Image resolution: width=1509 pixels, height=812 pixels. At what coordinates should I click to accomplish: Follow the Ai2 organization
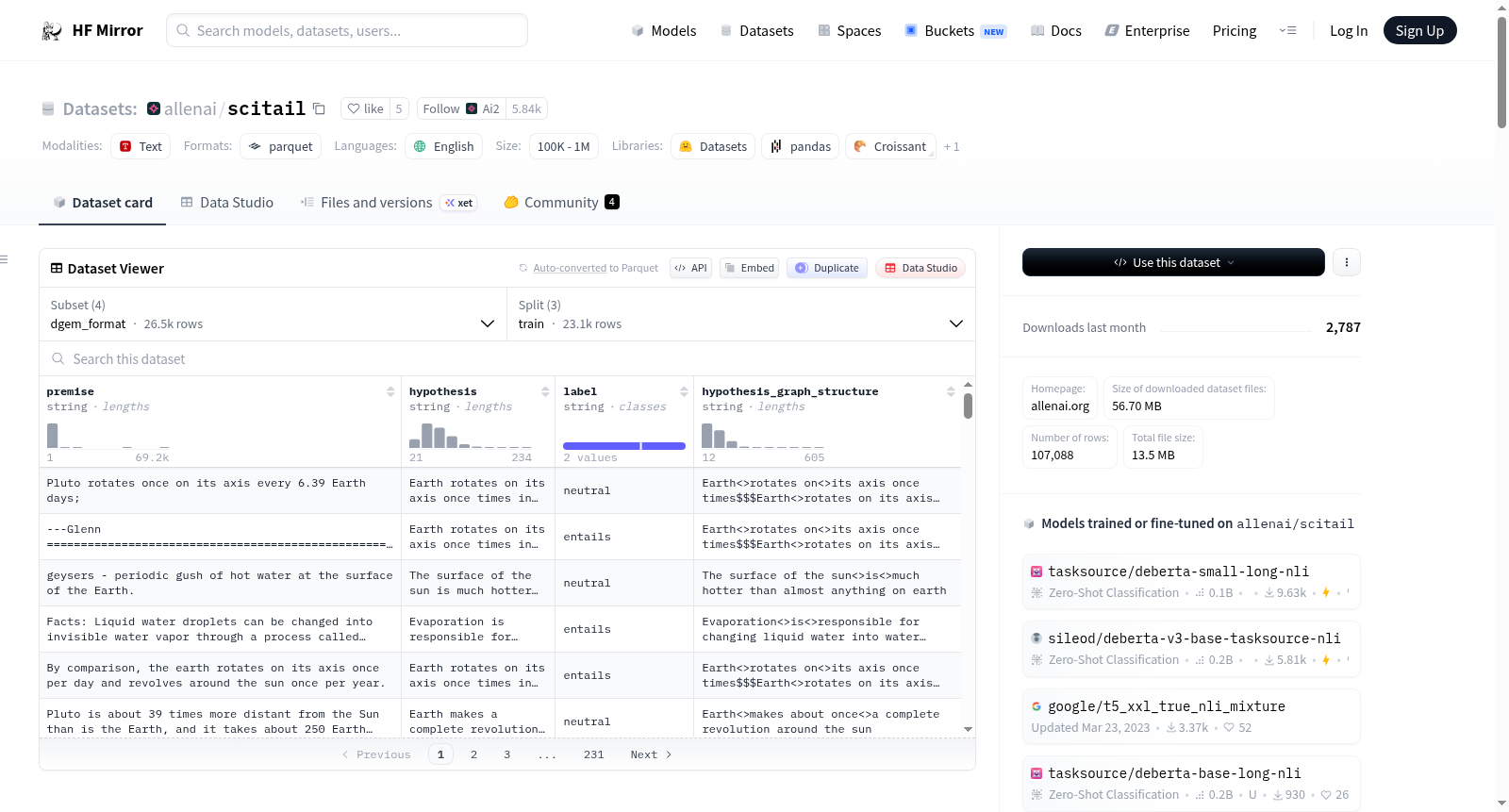(x=461, y=108)
